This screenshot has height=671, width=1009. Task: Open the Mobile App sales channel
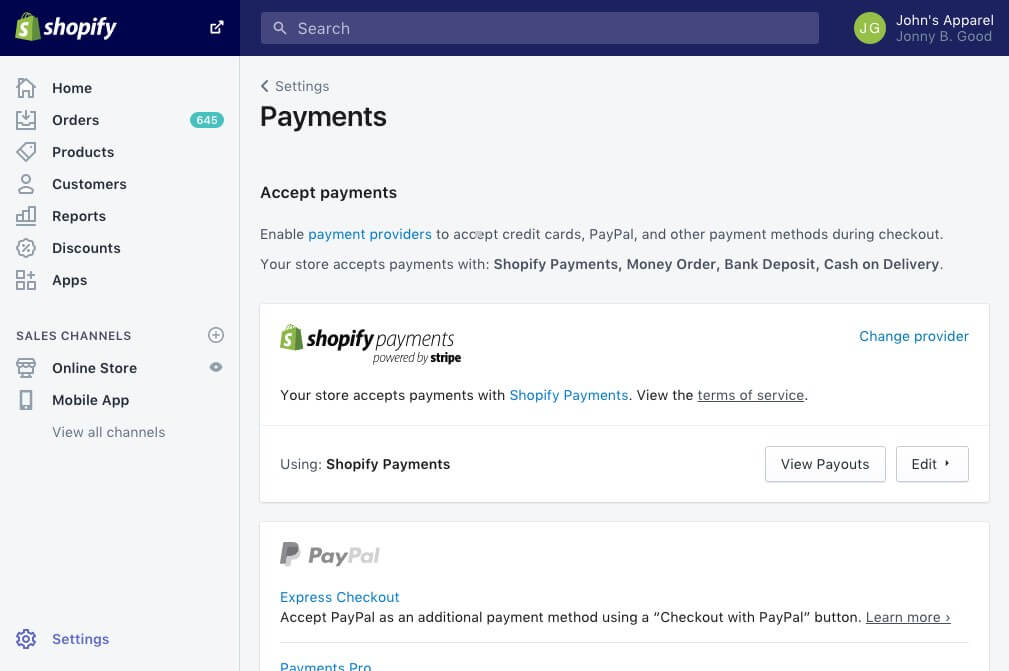pyautogui.click(x=90, y=400)
